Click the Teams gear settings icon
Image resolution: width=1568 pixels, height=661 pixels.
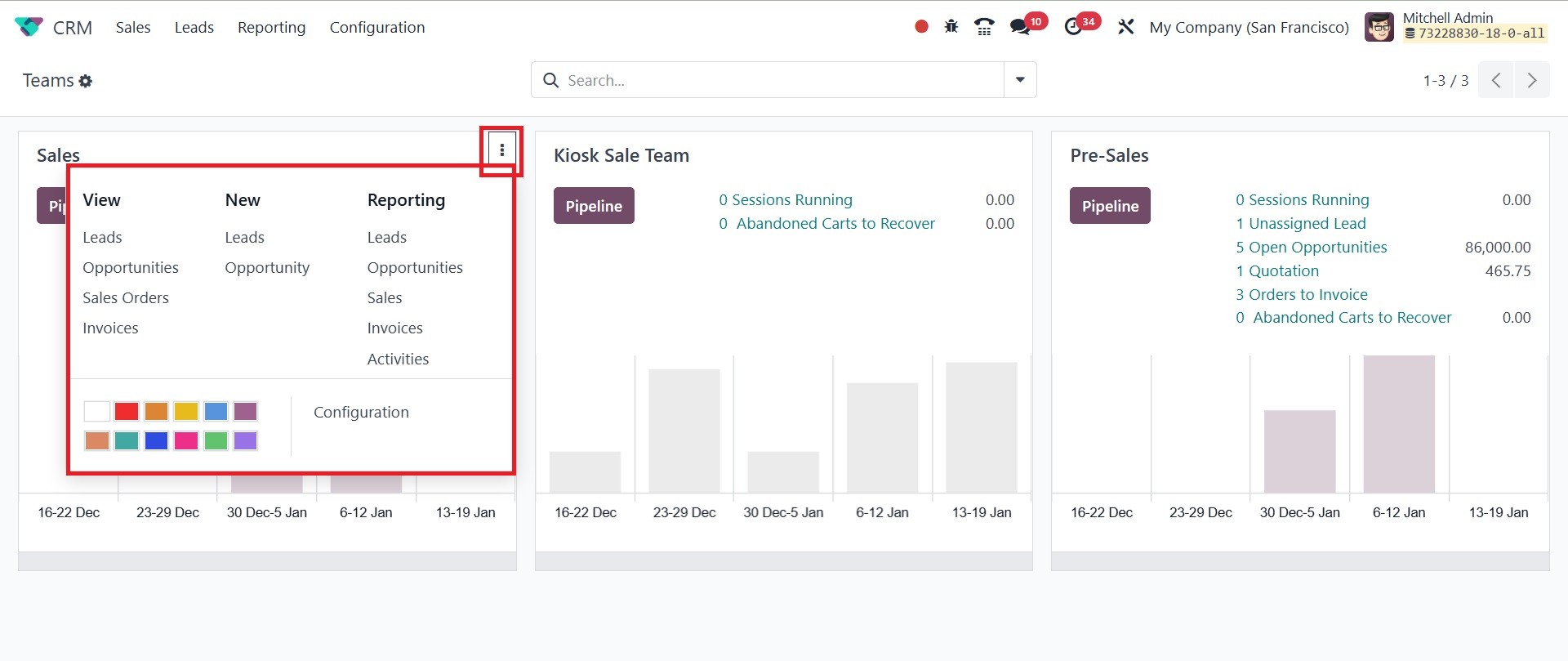point(86,81)
